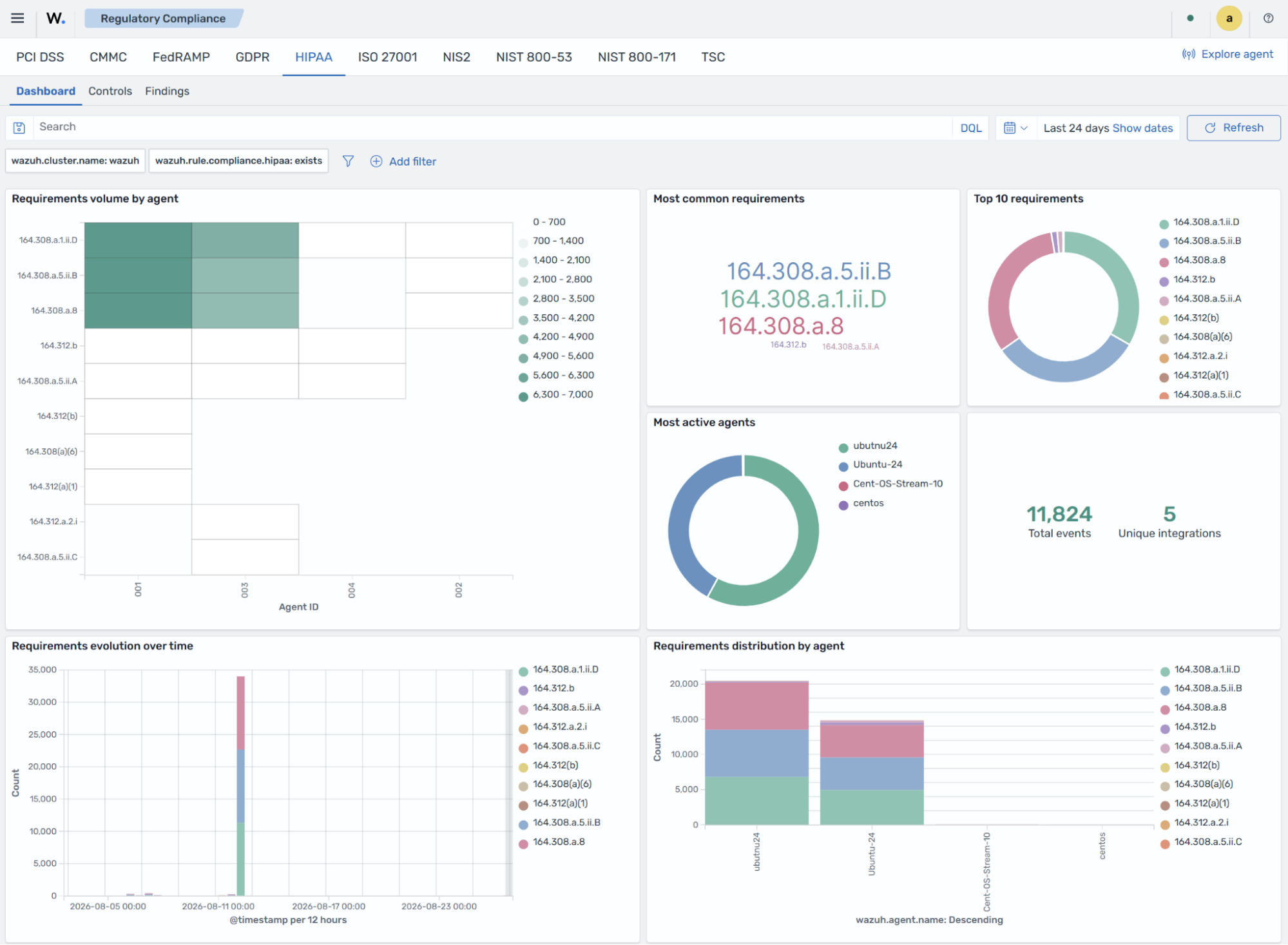1288x945 pixels.
Task: Click Add filter
Action: click(403, 161)
